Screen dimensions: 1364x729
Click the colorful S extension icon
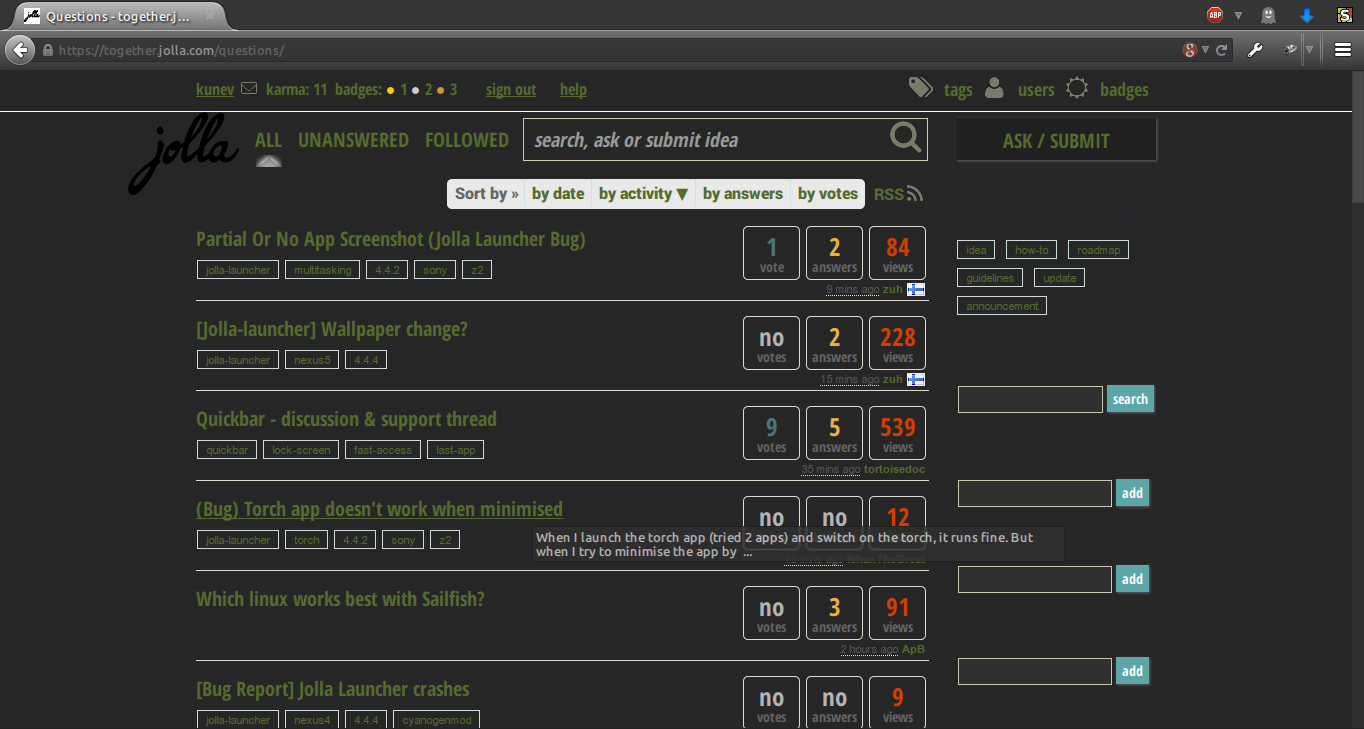[1345, 15]
